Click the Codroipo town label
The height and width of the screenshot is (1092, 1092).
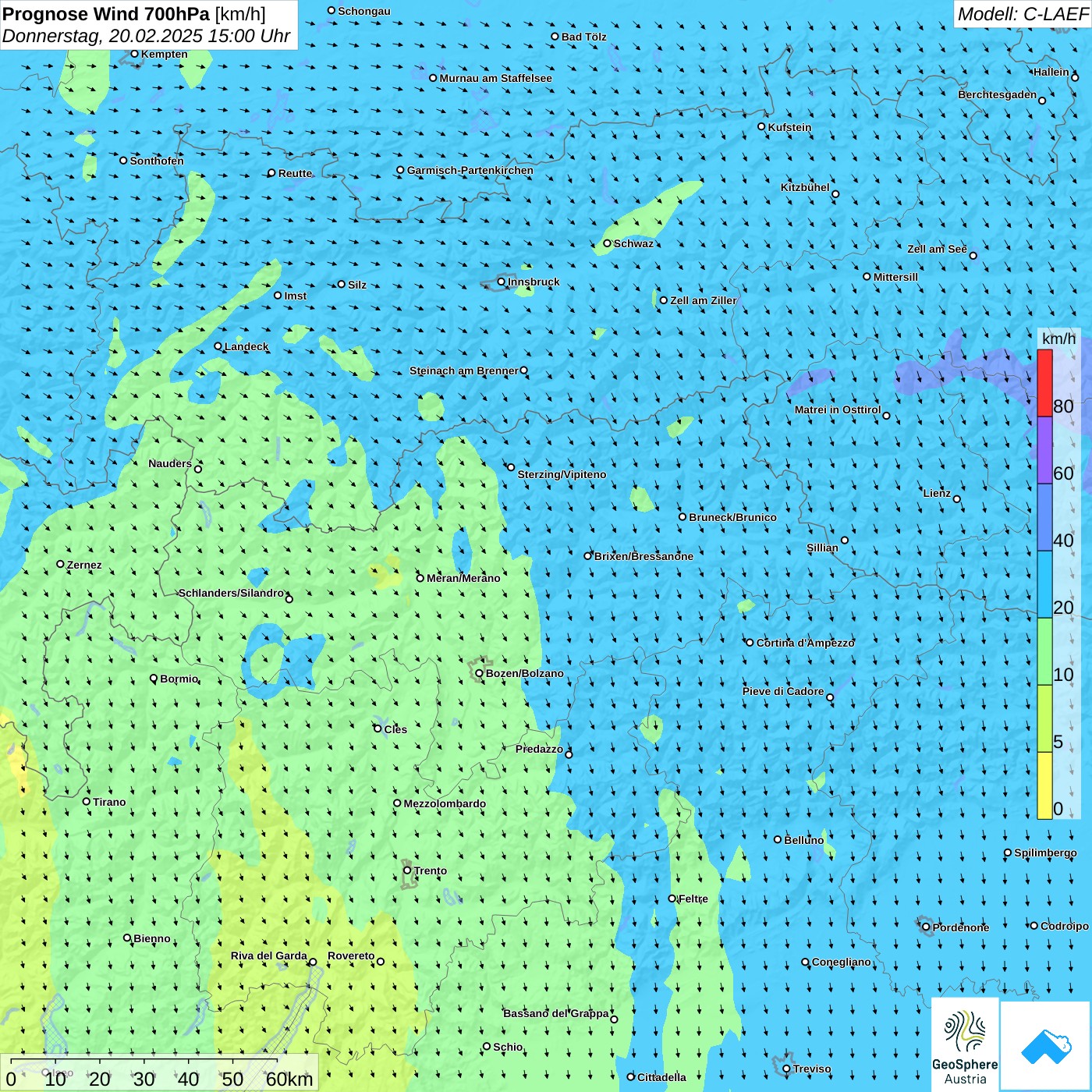coord(1065,926)
